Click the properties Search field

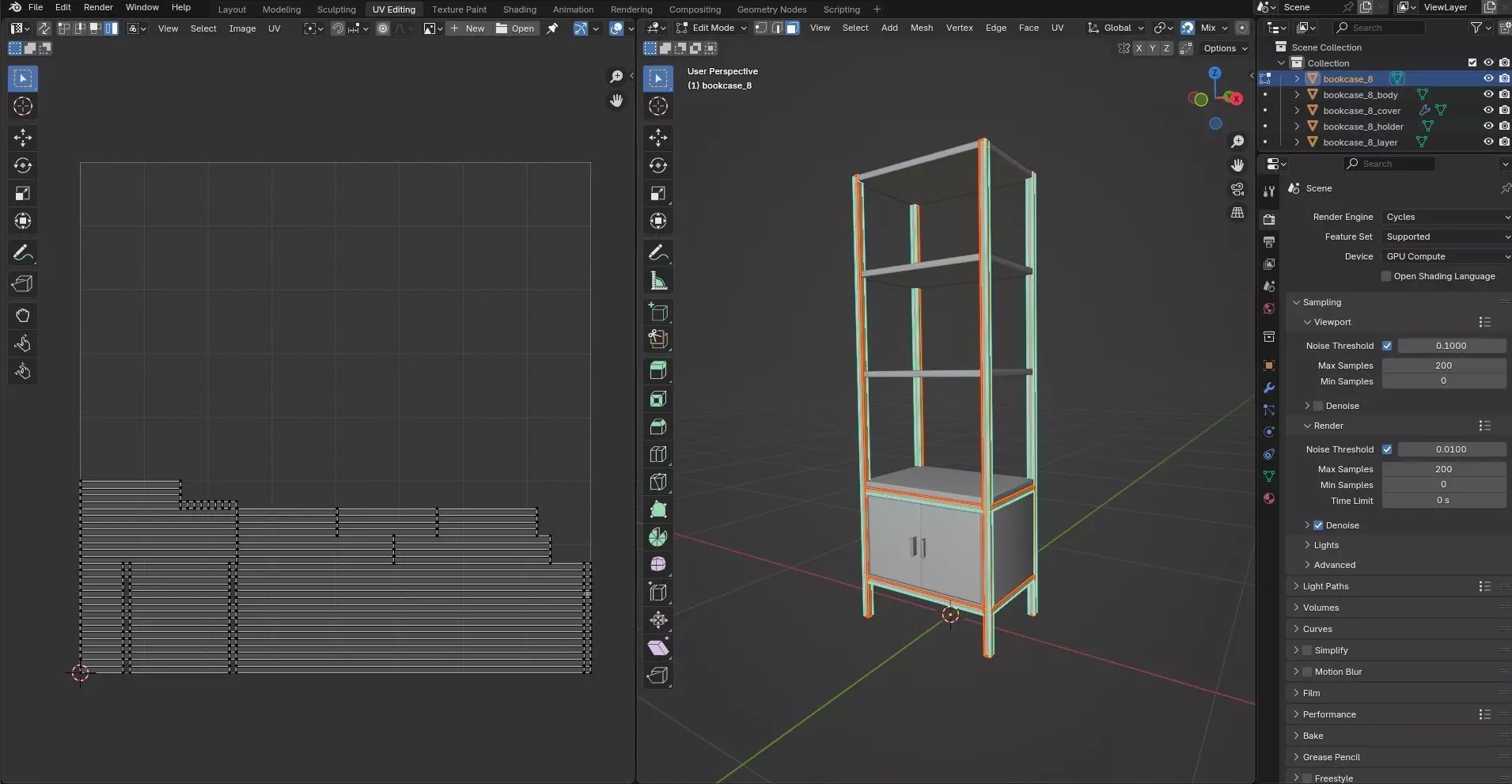1389,164
